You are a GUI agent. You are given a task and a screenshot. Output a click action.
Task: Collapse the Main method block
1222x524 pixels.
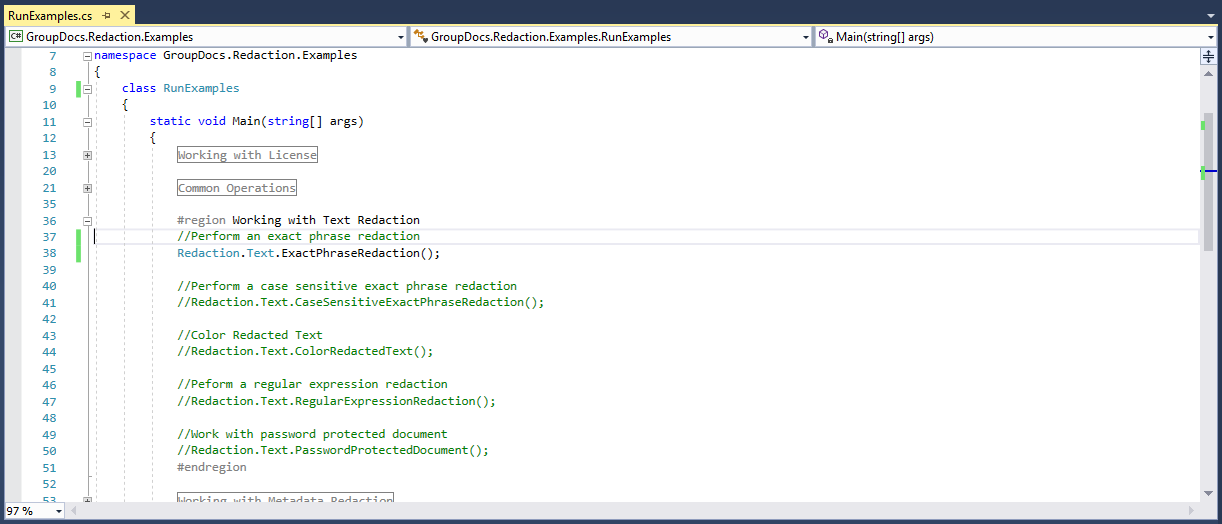point(88,122)
